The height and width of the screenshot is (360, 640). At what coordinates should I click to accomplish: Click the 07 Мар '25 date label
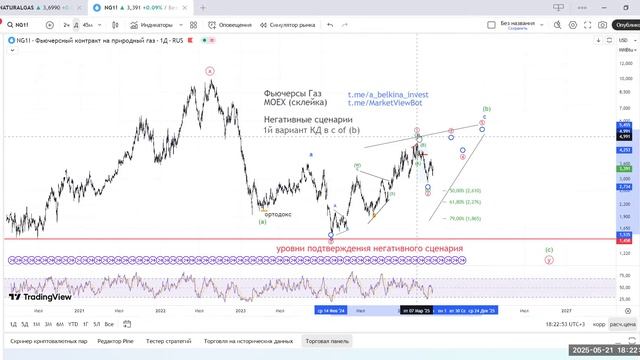(416, 311)
